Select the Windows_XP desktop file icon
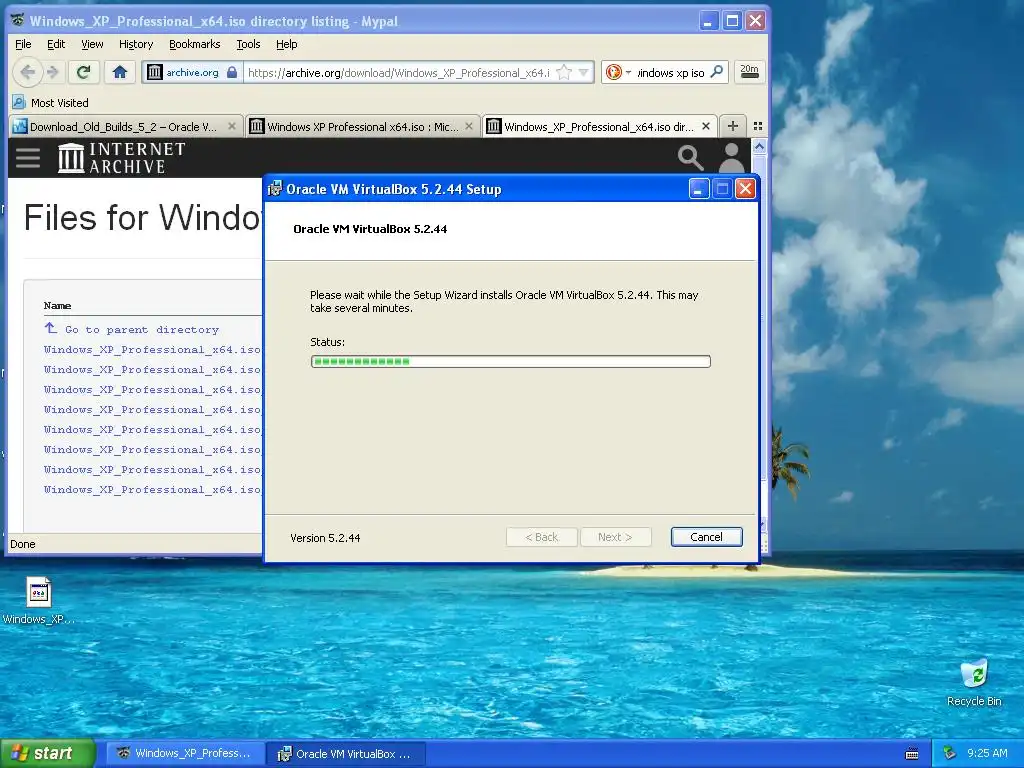The height and width of the screenshot is (768, 1024). coord(39,601)
